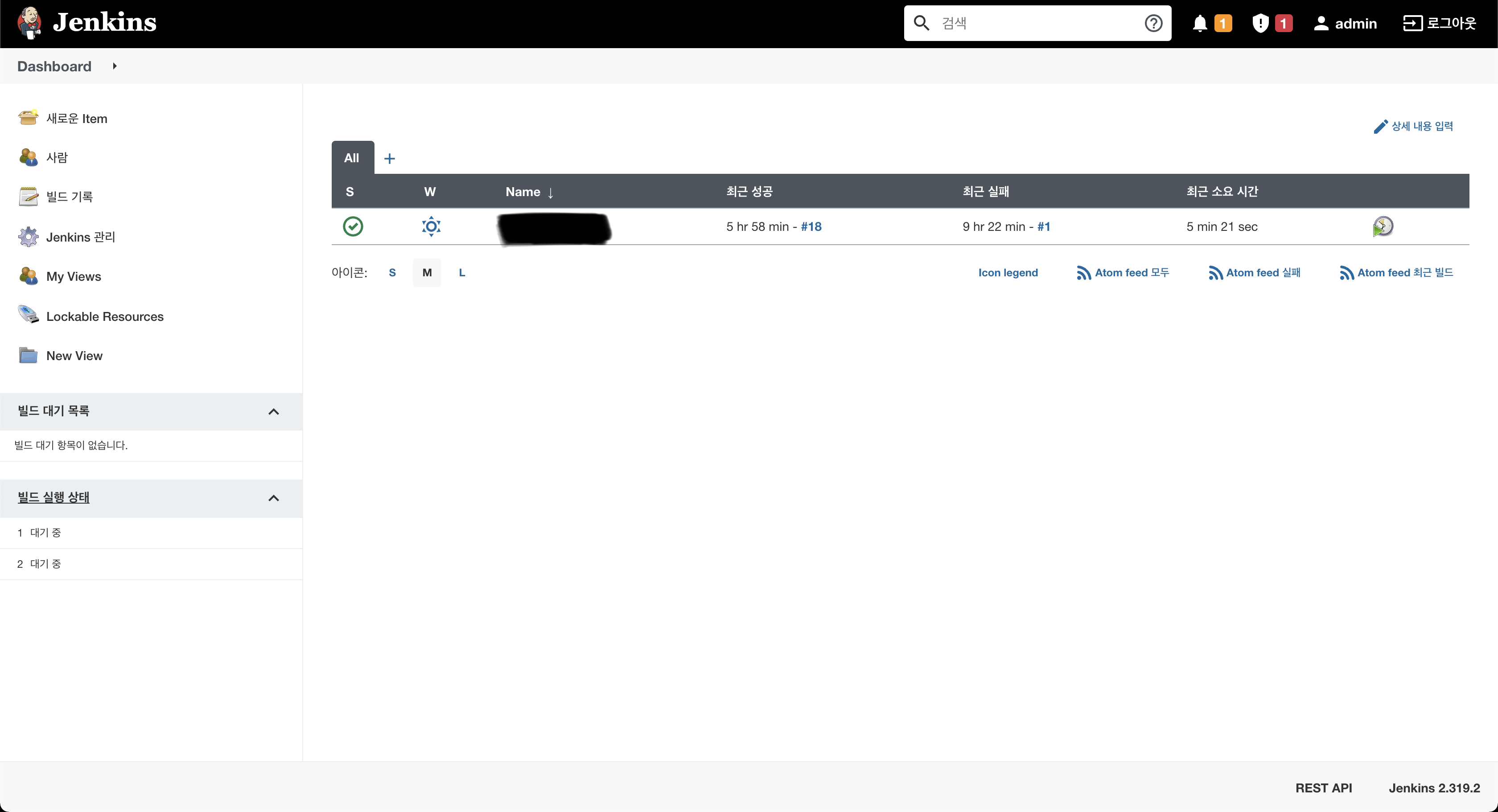The width and height of the screenshot is (1498, 812).
Task: Switch icon size to L
Action: coord(462,273)
